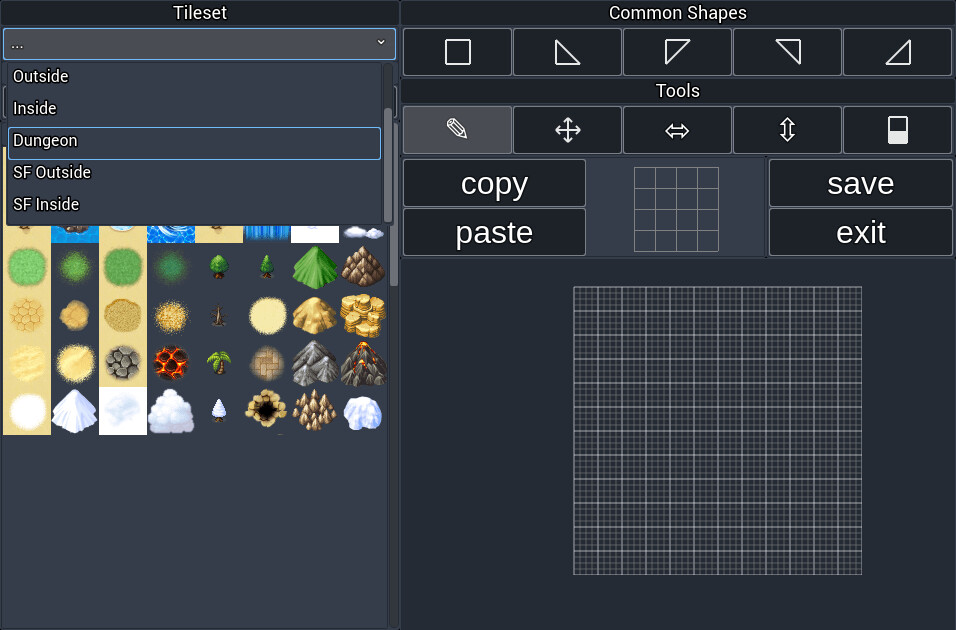Select the top-right triangle shape
956x630 pixels.
(787, 52)
